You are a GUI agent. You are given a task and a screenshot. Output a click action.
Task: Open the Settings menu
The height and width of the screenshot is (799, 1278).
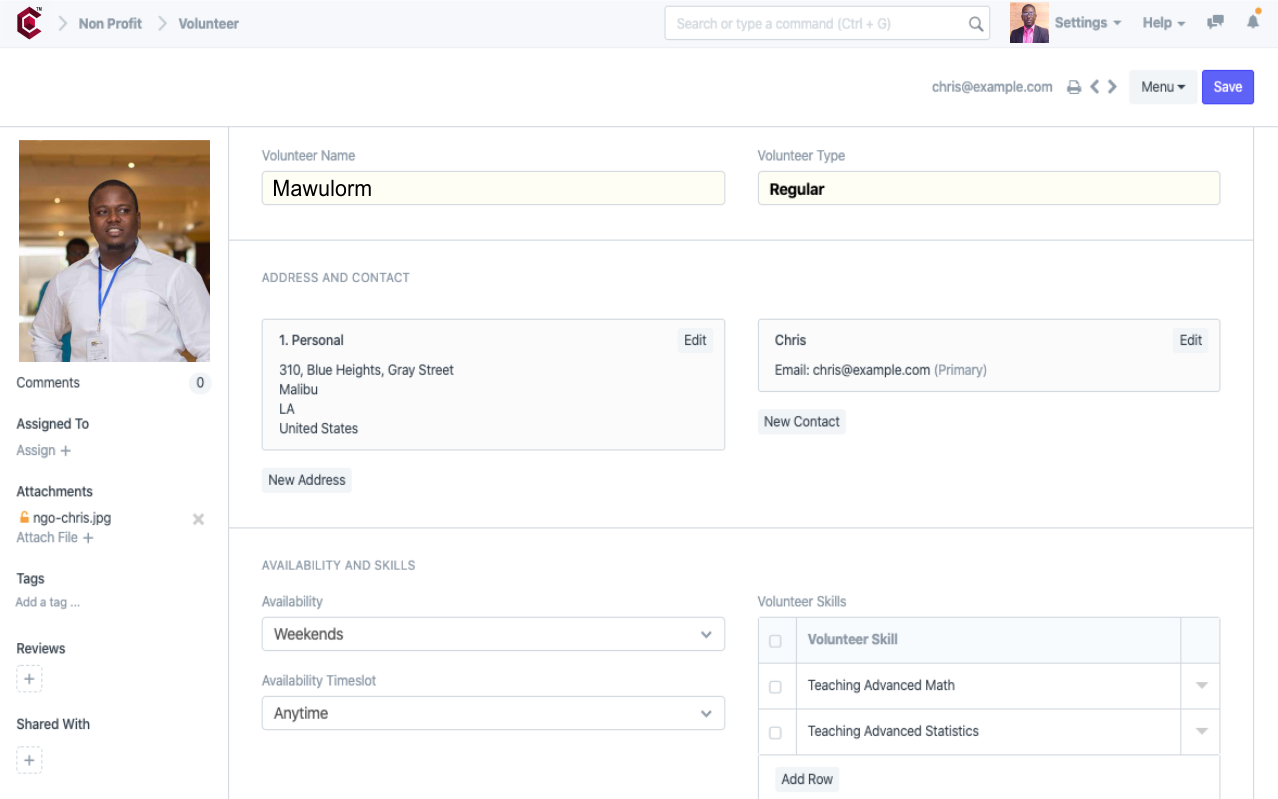point(1087,23)
